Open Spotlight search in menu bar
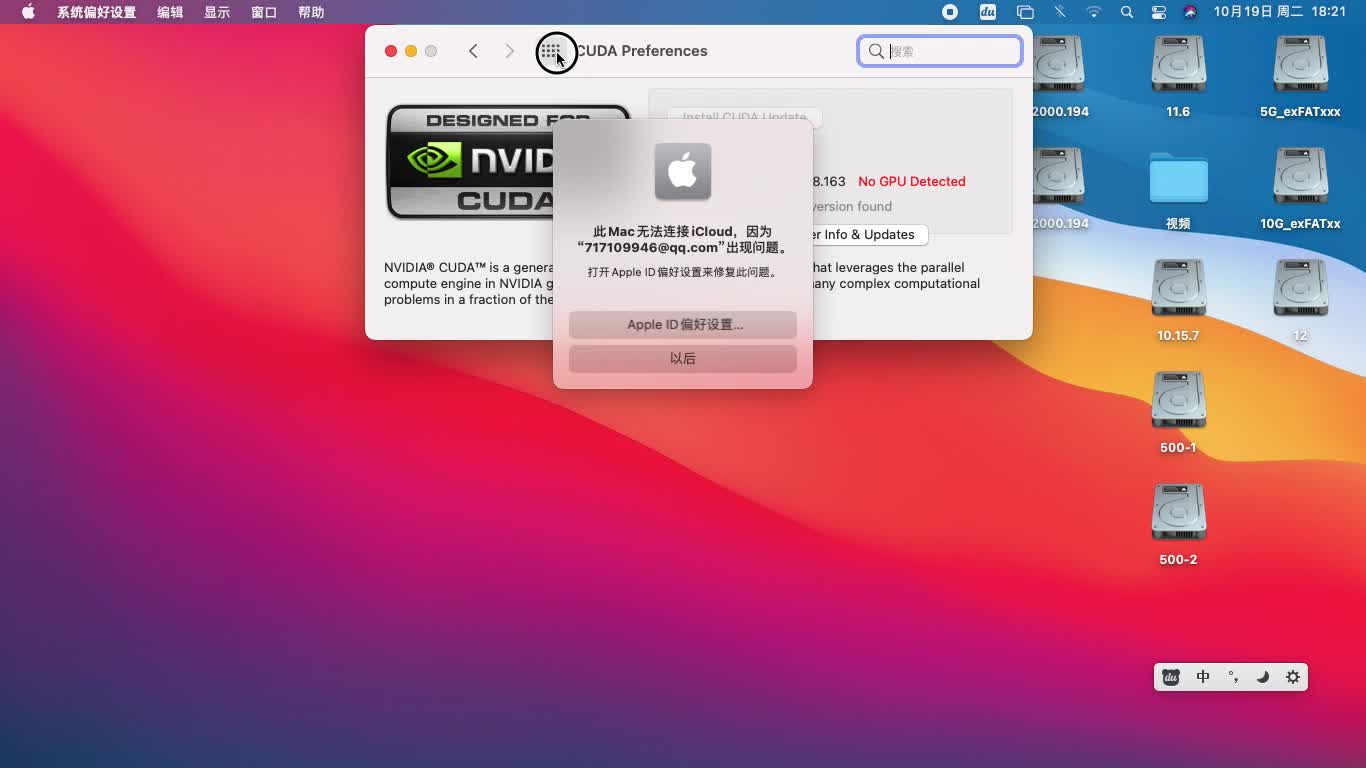 [1127, 12]
